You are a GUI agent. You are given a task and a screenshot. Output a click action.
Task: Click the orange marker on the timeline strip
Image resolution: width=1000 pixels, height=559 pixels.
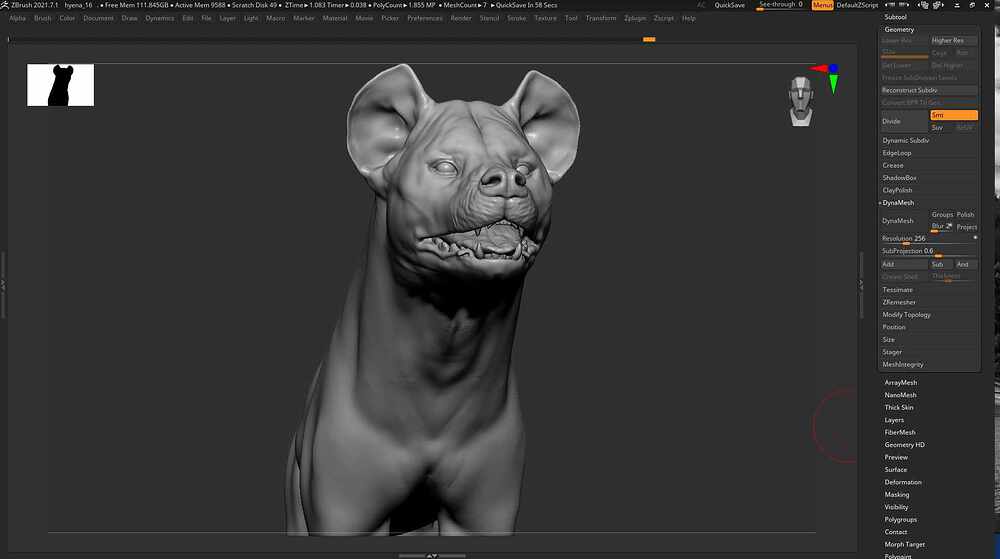tap(649, 40)
